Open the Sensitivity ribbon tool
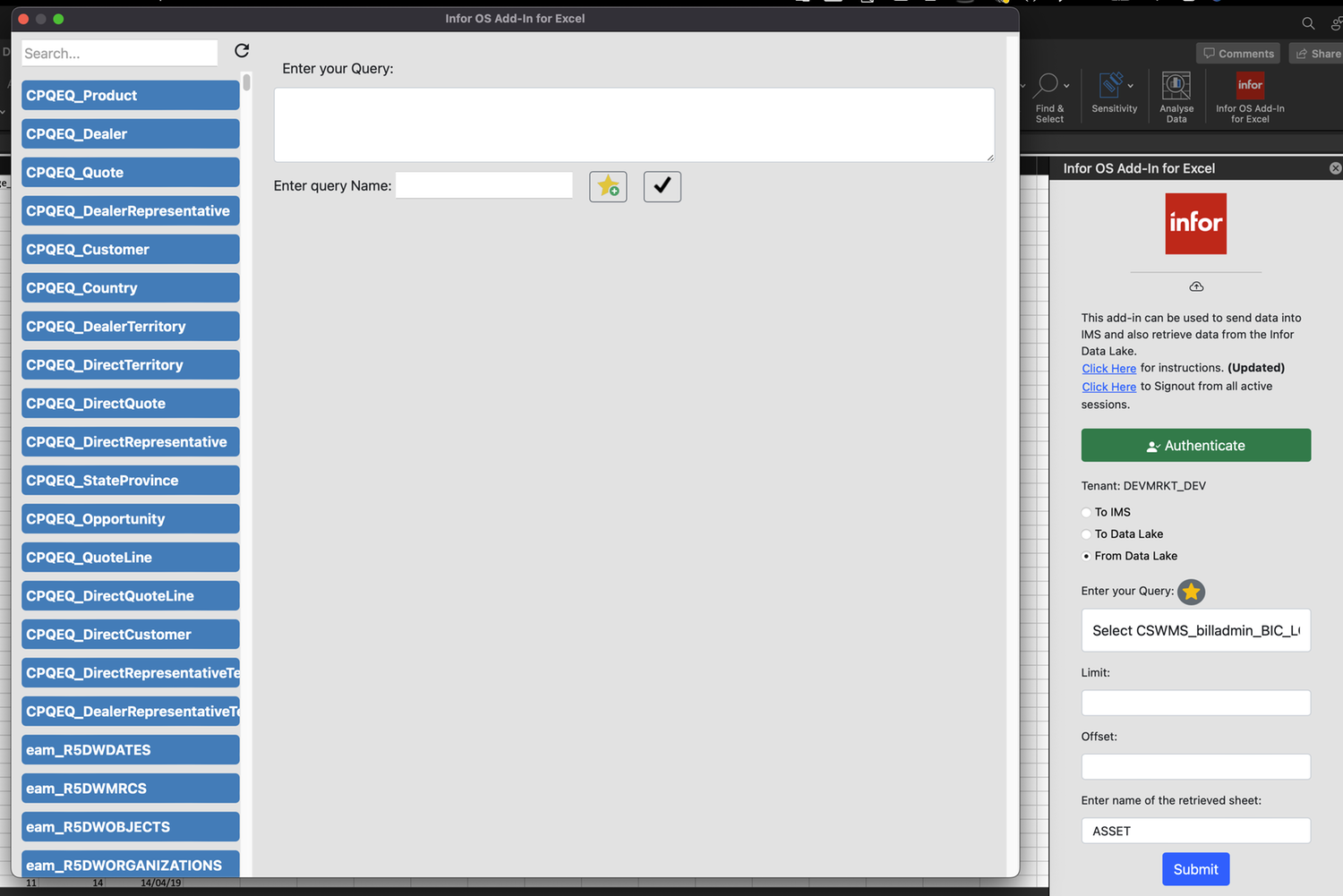 click(1114, 93)
